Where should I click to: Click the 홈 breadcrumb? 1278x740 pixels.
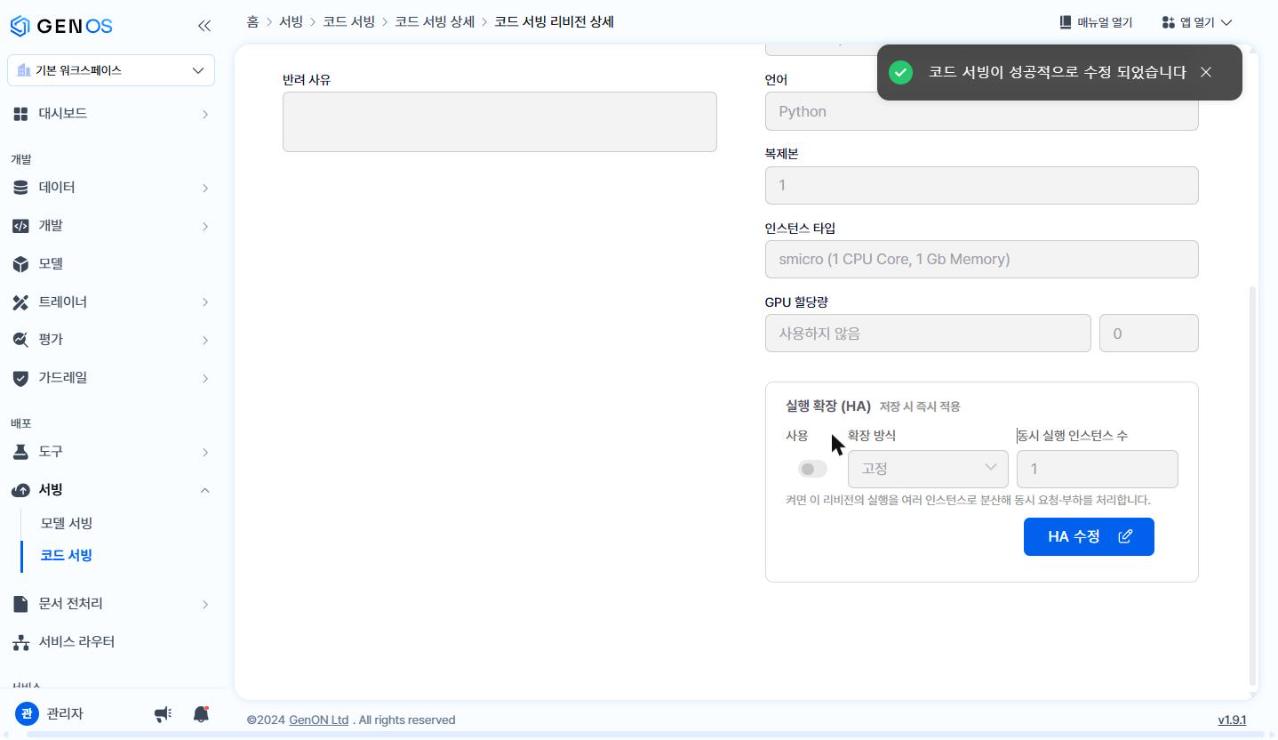253,22
